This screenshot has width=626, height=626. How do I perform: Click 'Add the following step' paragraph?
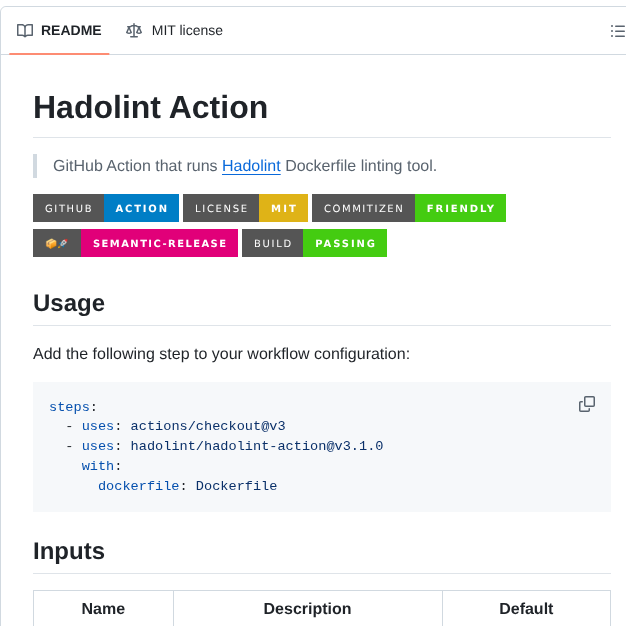click(222, 354)
